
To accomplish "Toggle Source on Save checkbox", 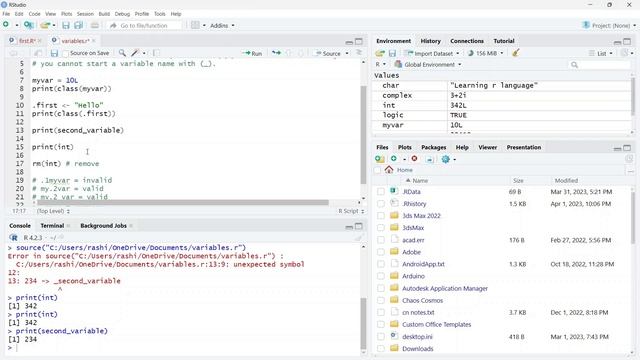I will point(66,53).
